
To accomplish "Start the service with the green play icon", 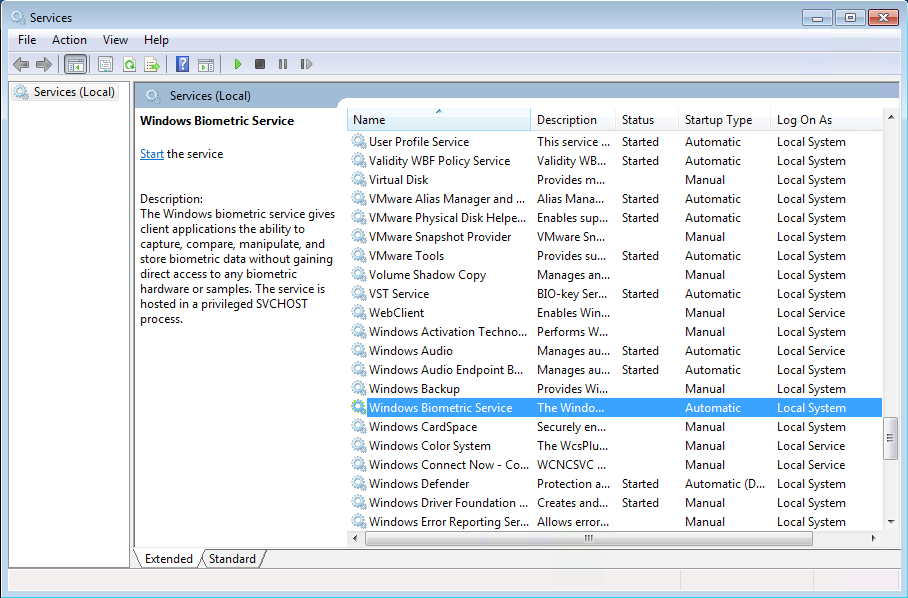I will tap(237, 64).
